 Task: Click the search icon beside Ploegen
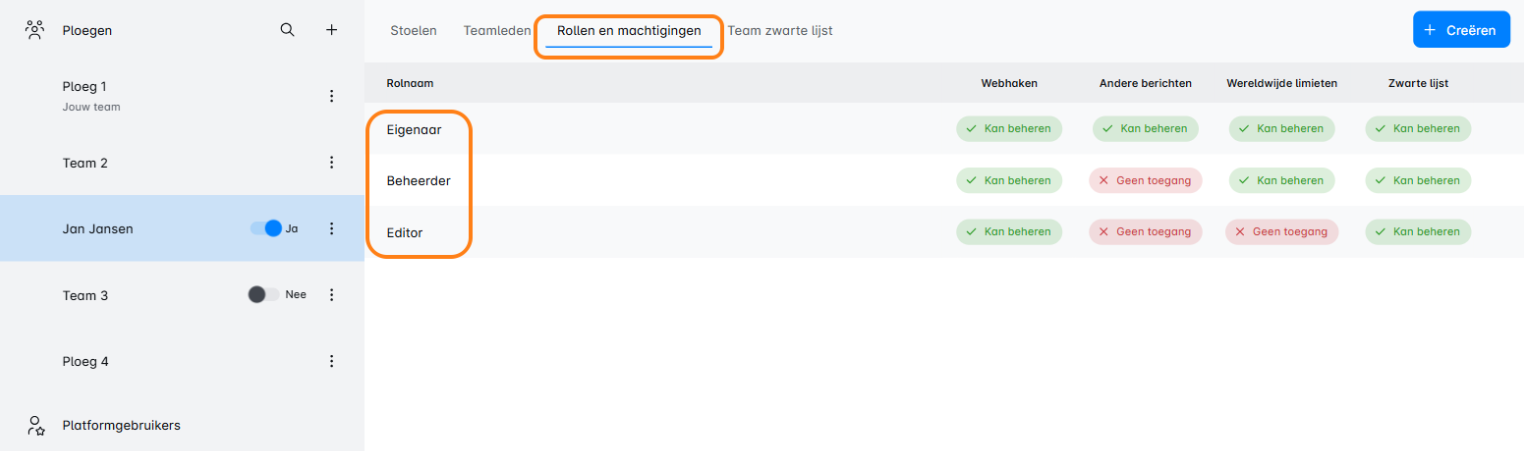[x=287, y=30]
